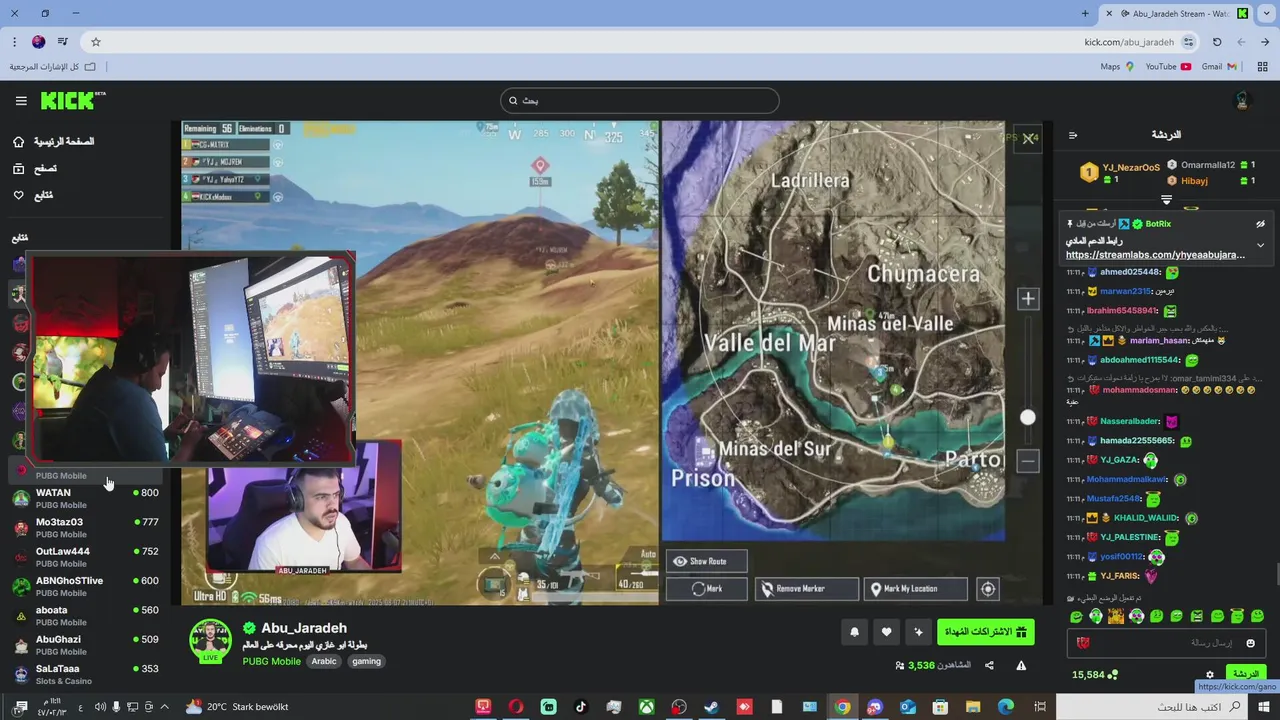Bookmark page with star icon
The image size is (1280, 720).
96,42
